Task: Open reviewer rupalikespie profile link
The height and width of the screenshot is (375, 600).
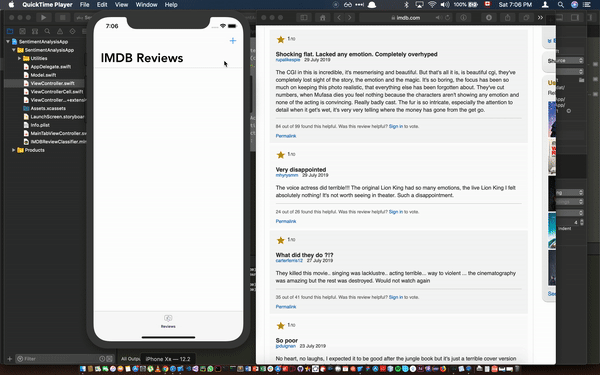Action: point(288,60)
